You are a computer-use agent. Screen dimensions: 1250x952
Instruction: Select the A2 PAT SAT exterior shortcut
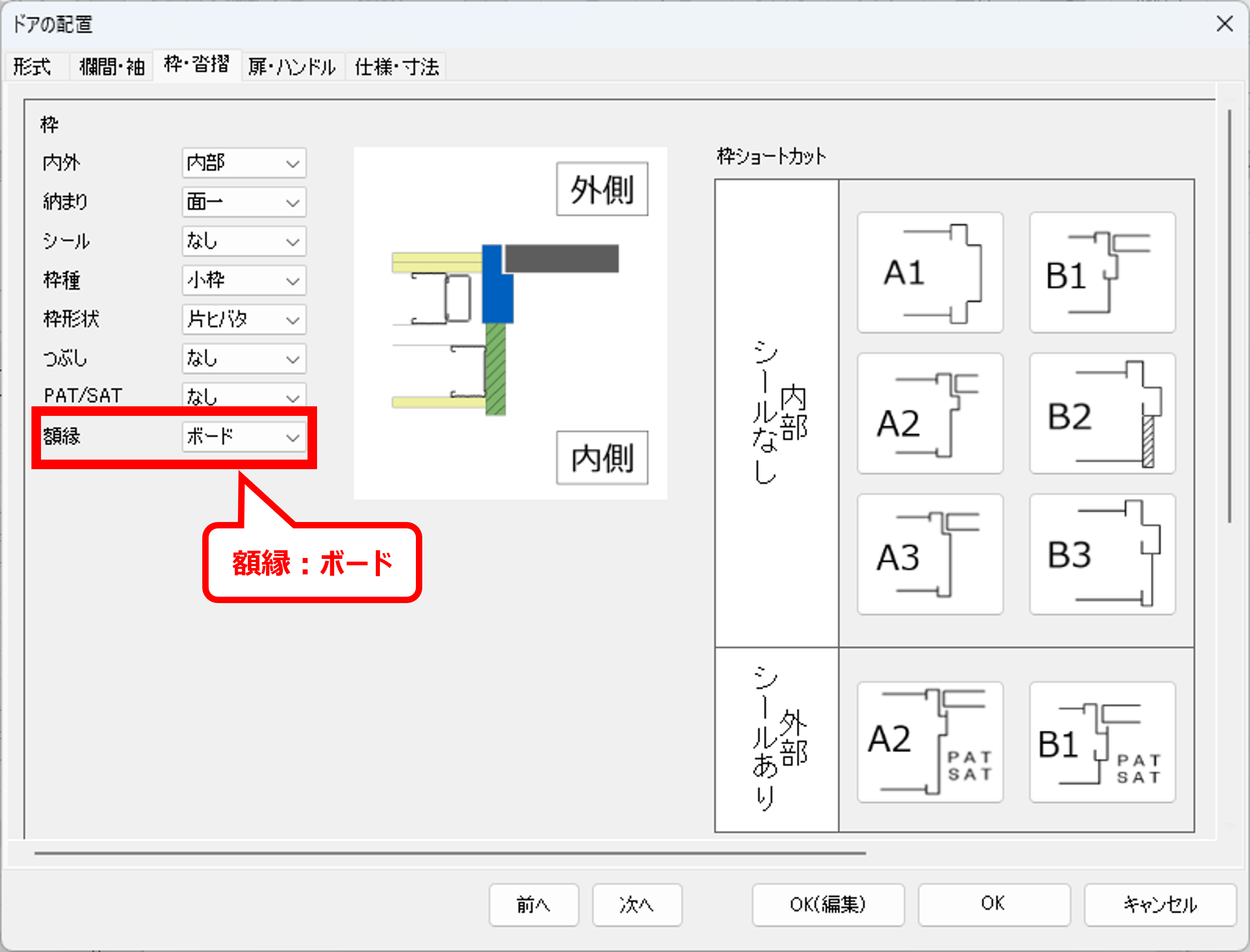click(930, 742)
